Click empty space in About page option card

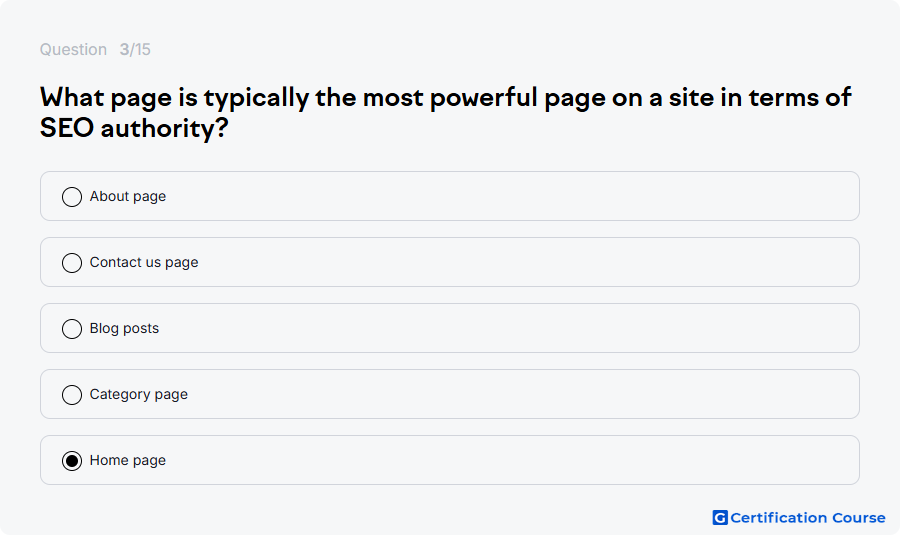coord(511,196)
